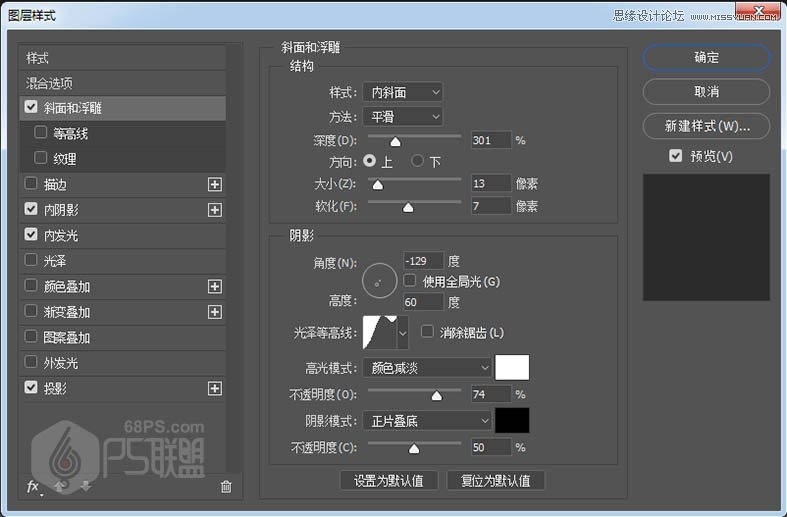Enable the 光泽 checkbox
The height and width of the screenshot is (517, 787).
tap(31, 260)
